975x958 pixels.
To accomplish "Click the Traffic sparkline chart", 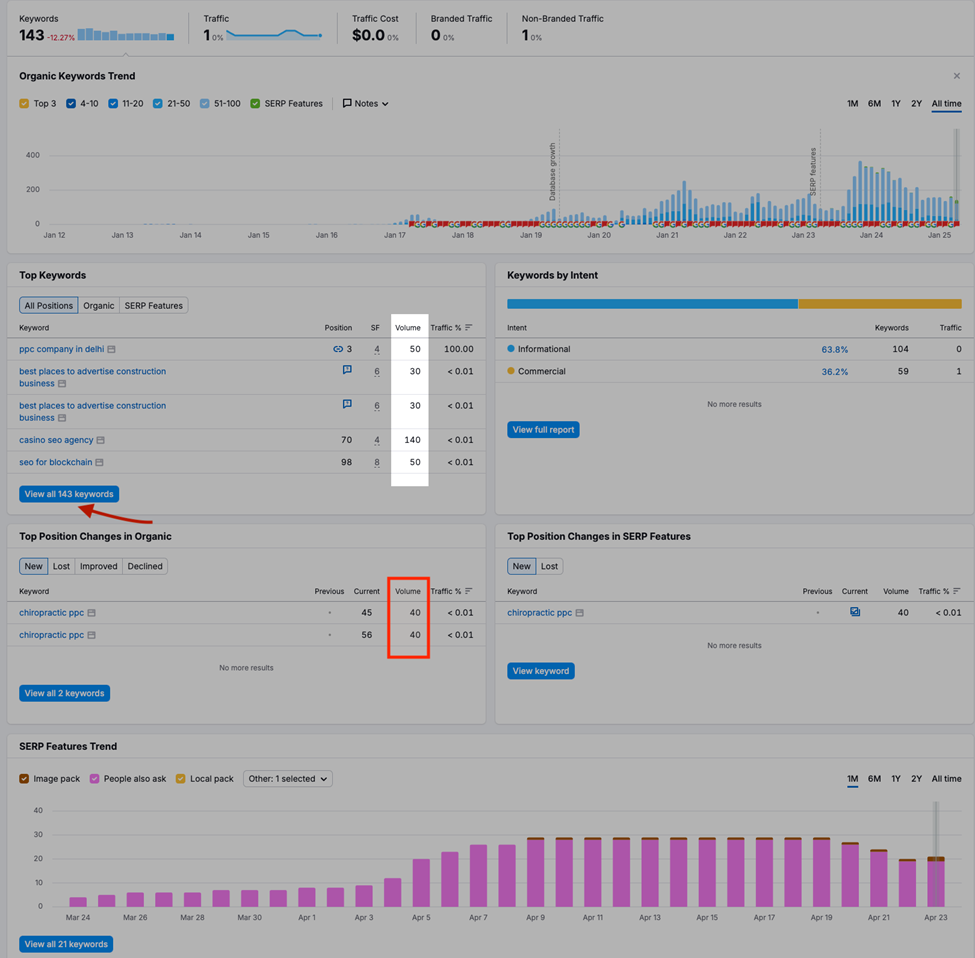I will pyautogui.click(x=274, y=35).
